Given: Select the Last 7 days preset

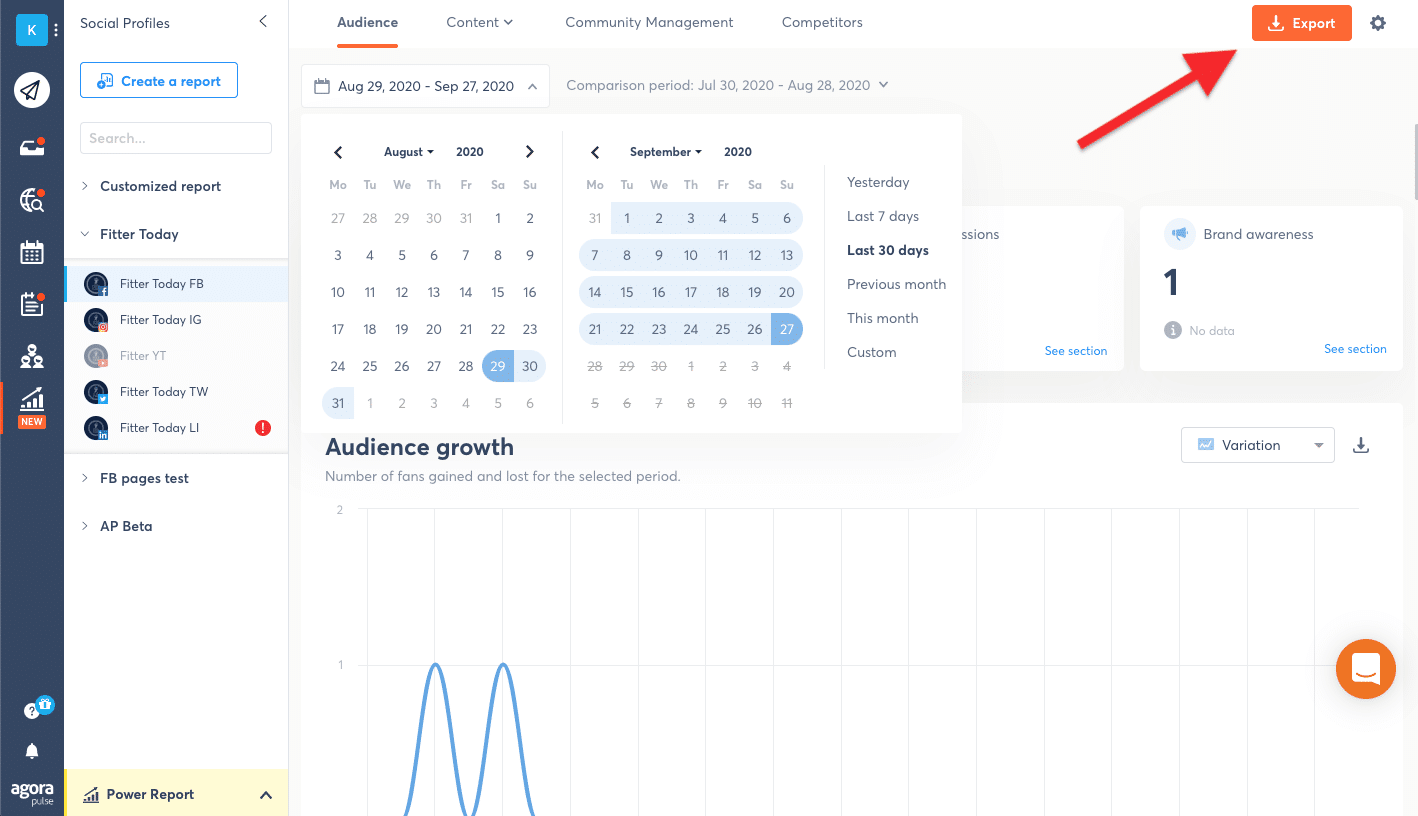Looking at the screenshot, I should pos(882,216).
